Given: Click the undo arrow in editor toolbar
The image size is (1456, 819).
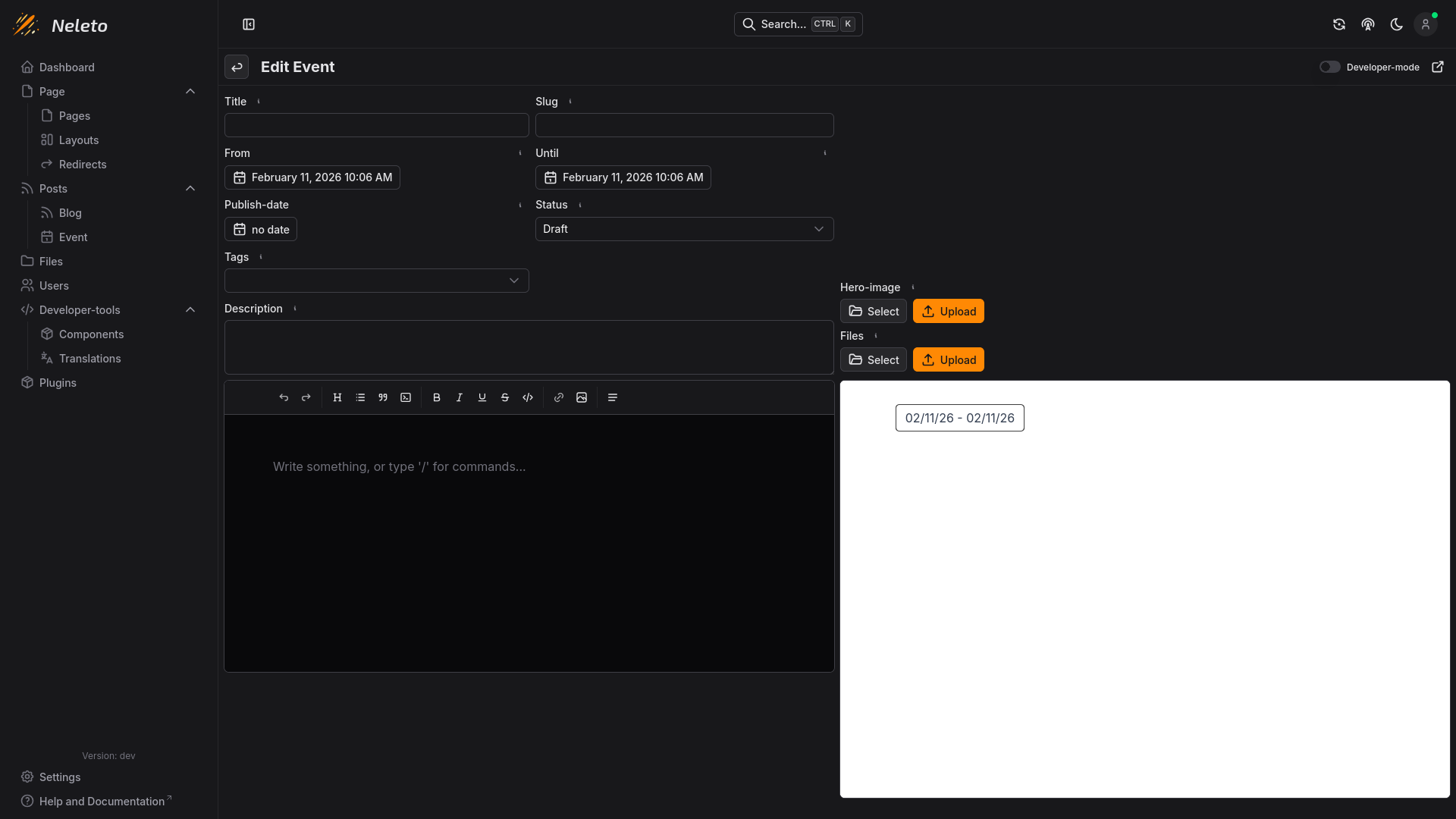Looking at the screenshot, I should 284,397.
